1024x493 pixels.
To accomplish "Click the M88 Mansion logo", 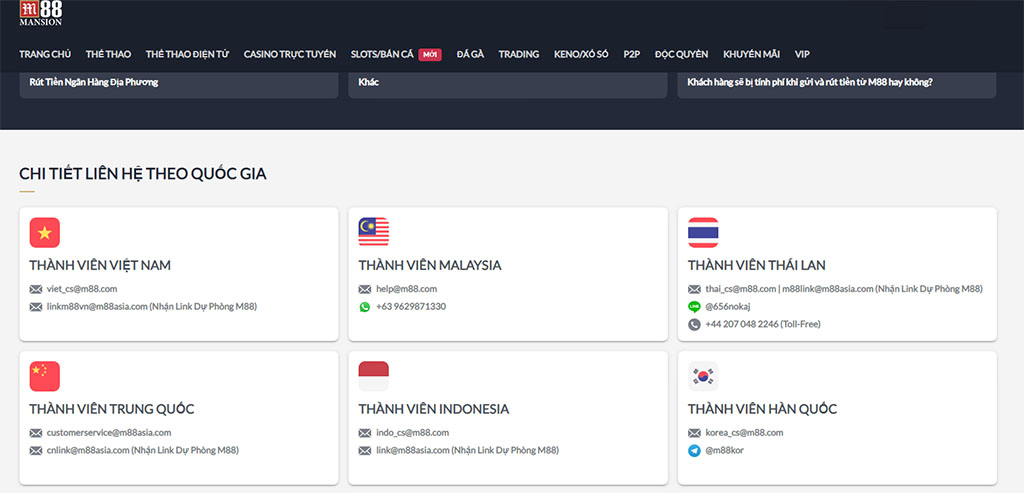I will click(x=41, y=12).
